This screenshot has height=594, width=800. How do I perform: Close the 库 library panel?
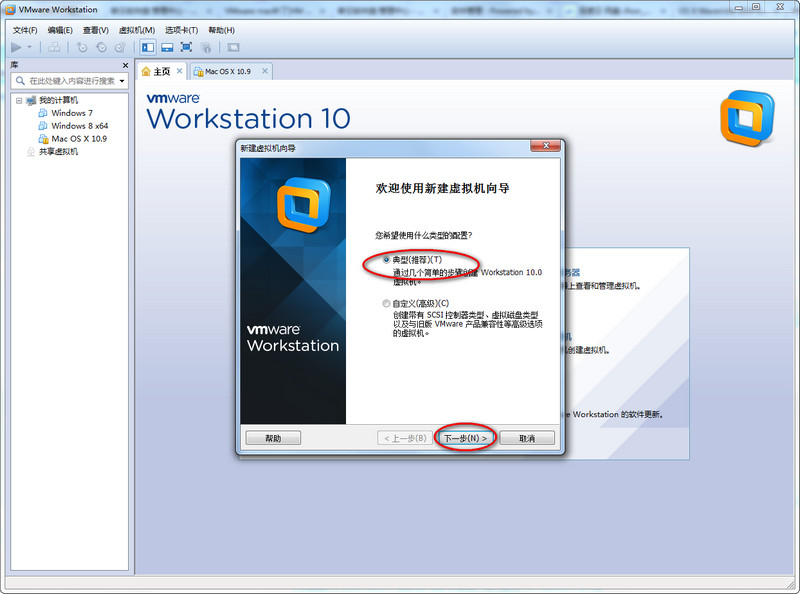pos(126,65)
